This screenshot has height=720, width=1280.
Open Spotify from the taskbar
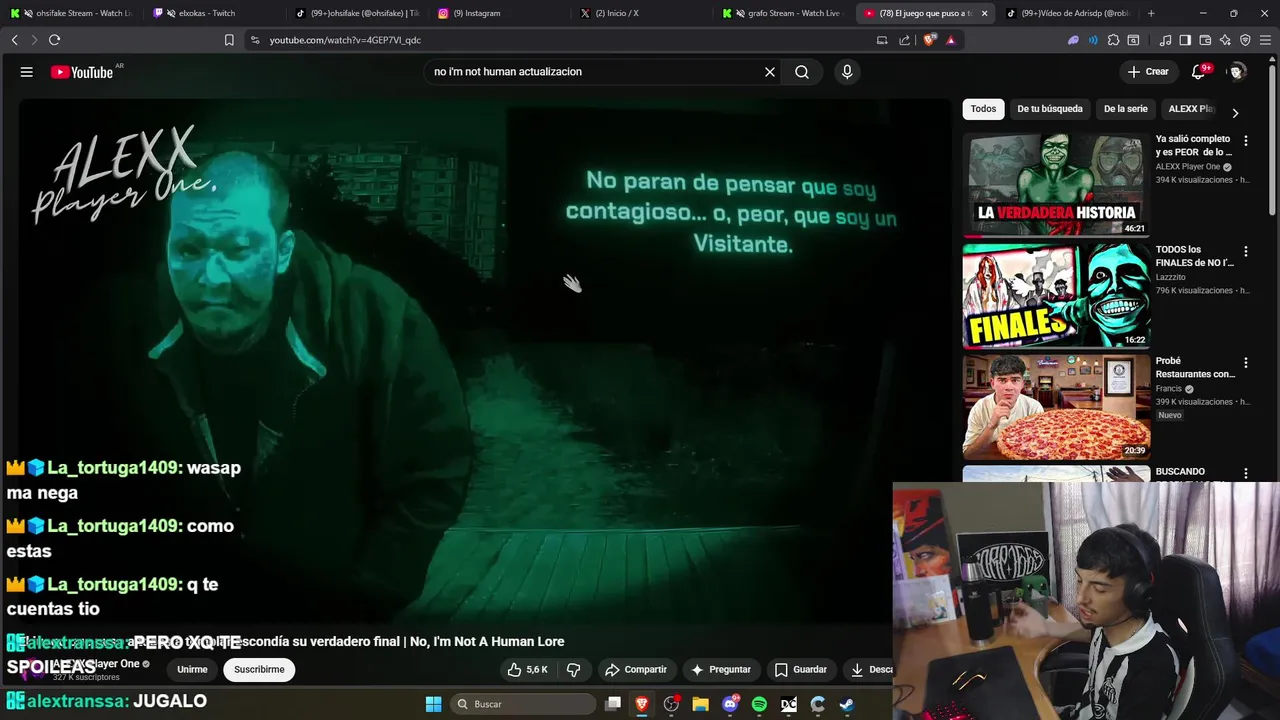coord(759,704)
